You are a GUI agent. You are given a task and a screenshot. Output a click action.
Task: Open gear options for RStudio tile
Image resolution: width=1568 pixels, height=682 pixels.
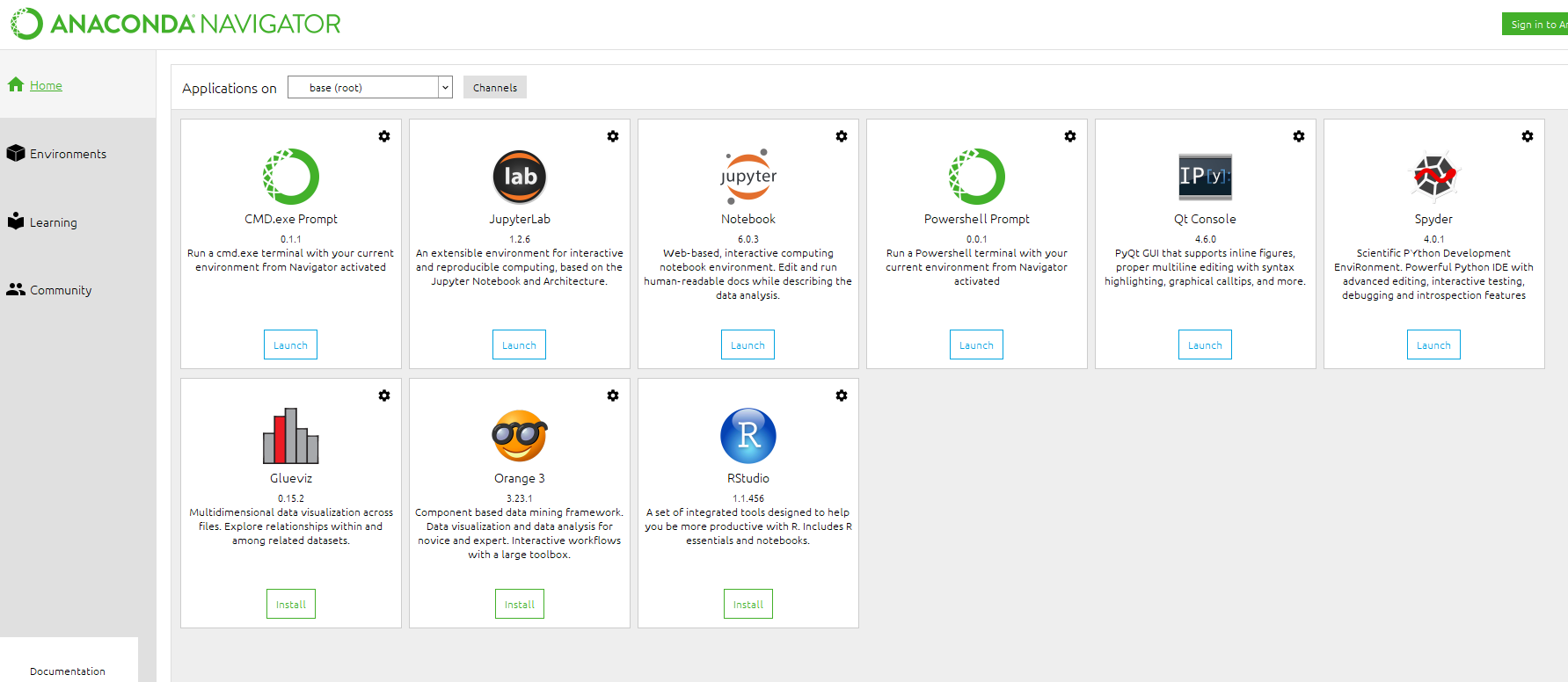point(842,395)
